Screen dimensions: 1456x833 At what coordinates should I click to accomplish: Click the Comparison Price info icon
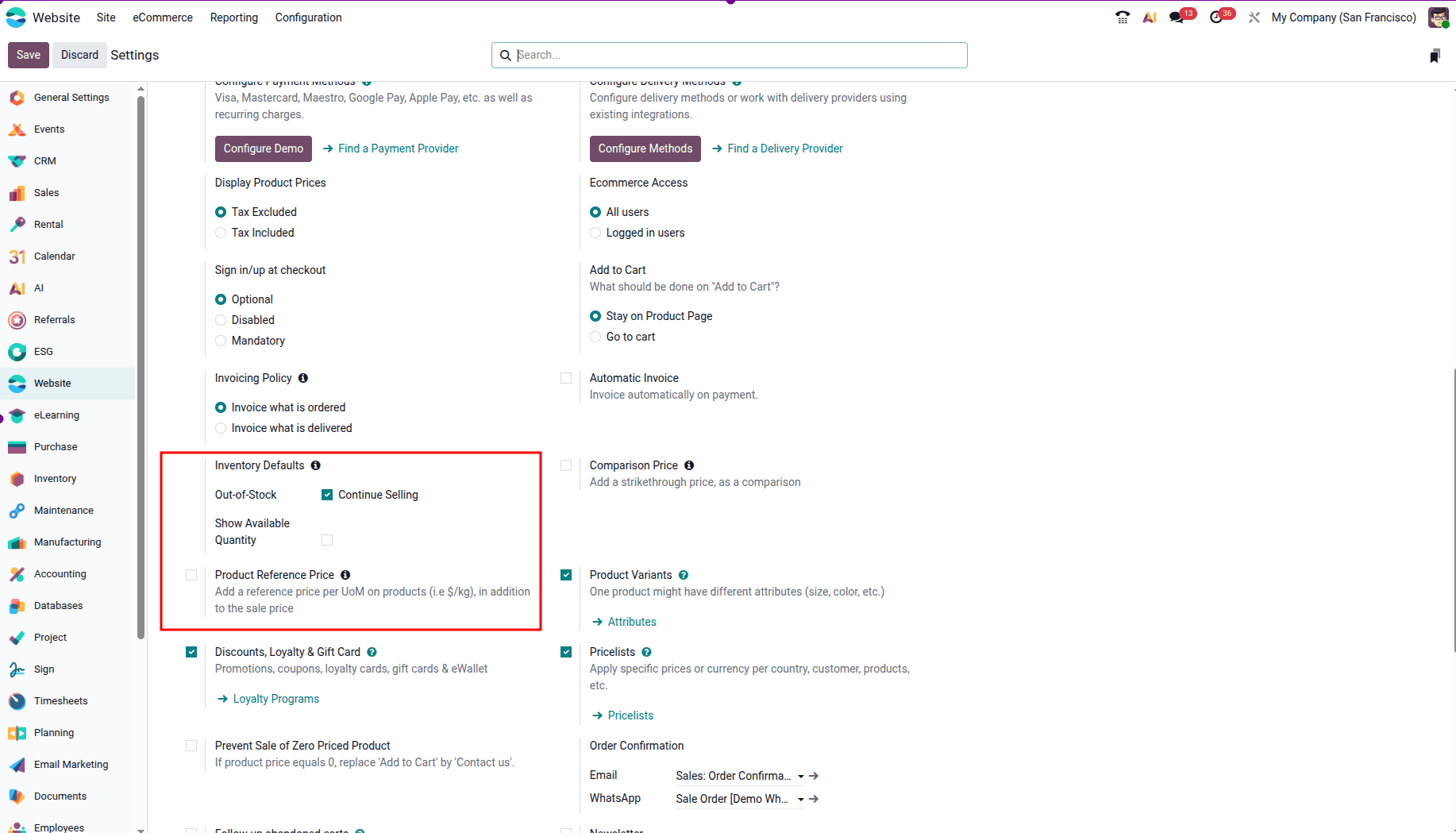pyautogui.click(x=689, y=465)
